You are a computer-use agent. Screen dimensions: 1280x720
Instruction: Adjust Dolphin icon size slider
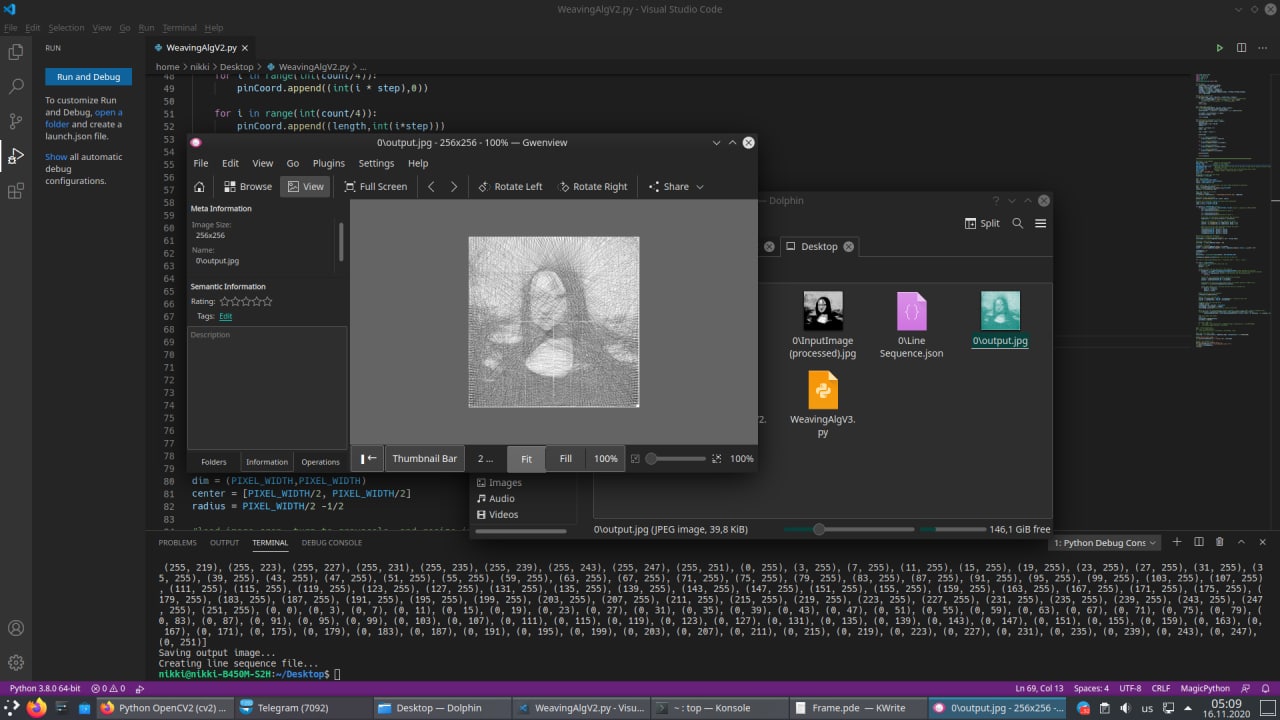(819, 529)
